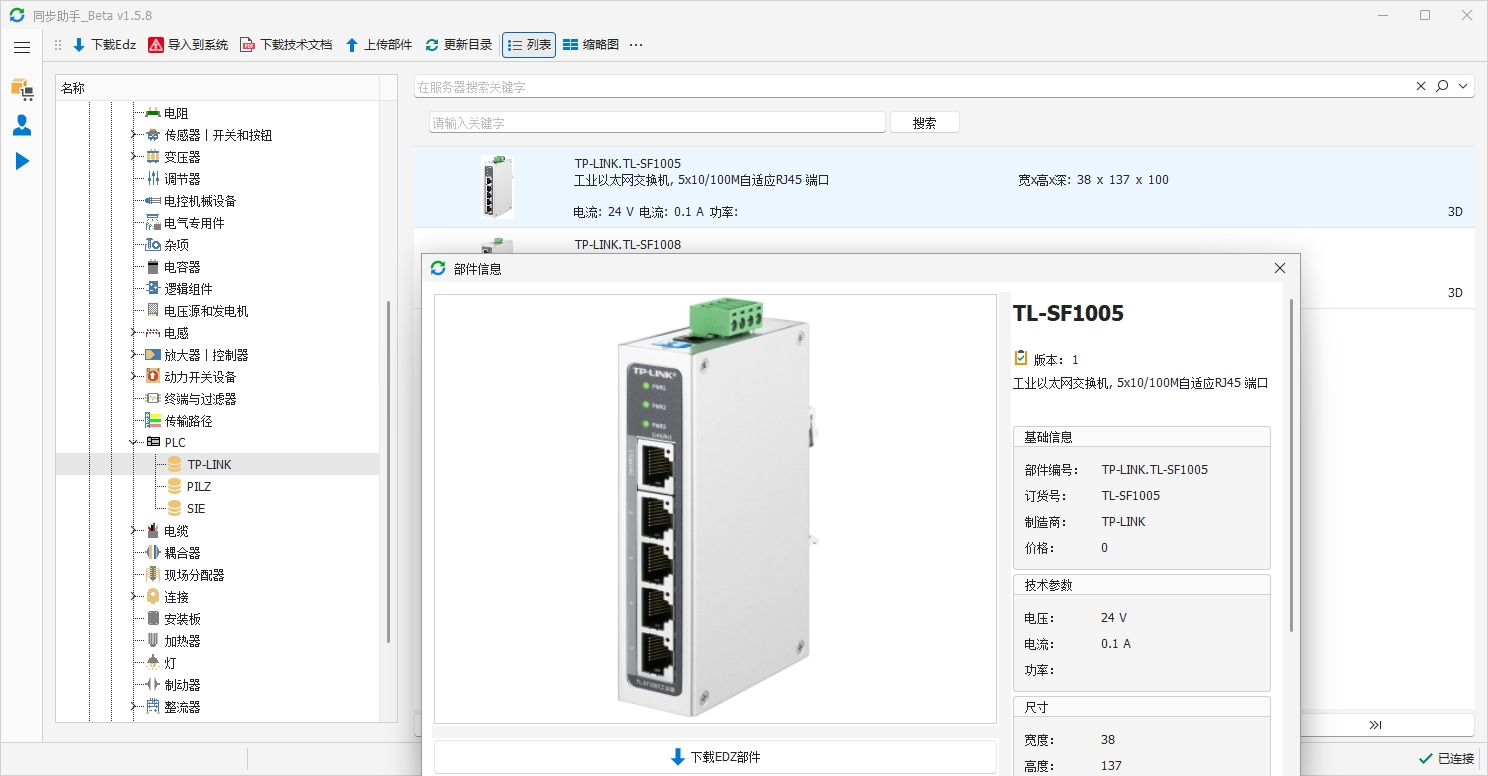Open the parts library sidebar icon
The height and width of the screenshot is (776, 1488).
click(22, 89)
